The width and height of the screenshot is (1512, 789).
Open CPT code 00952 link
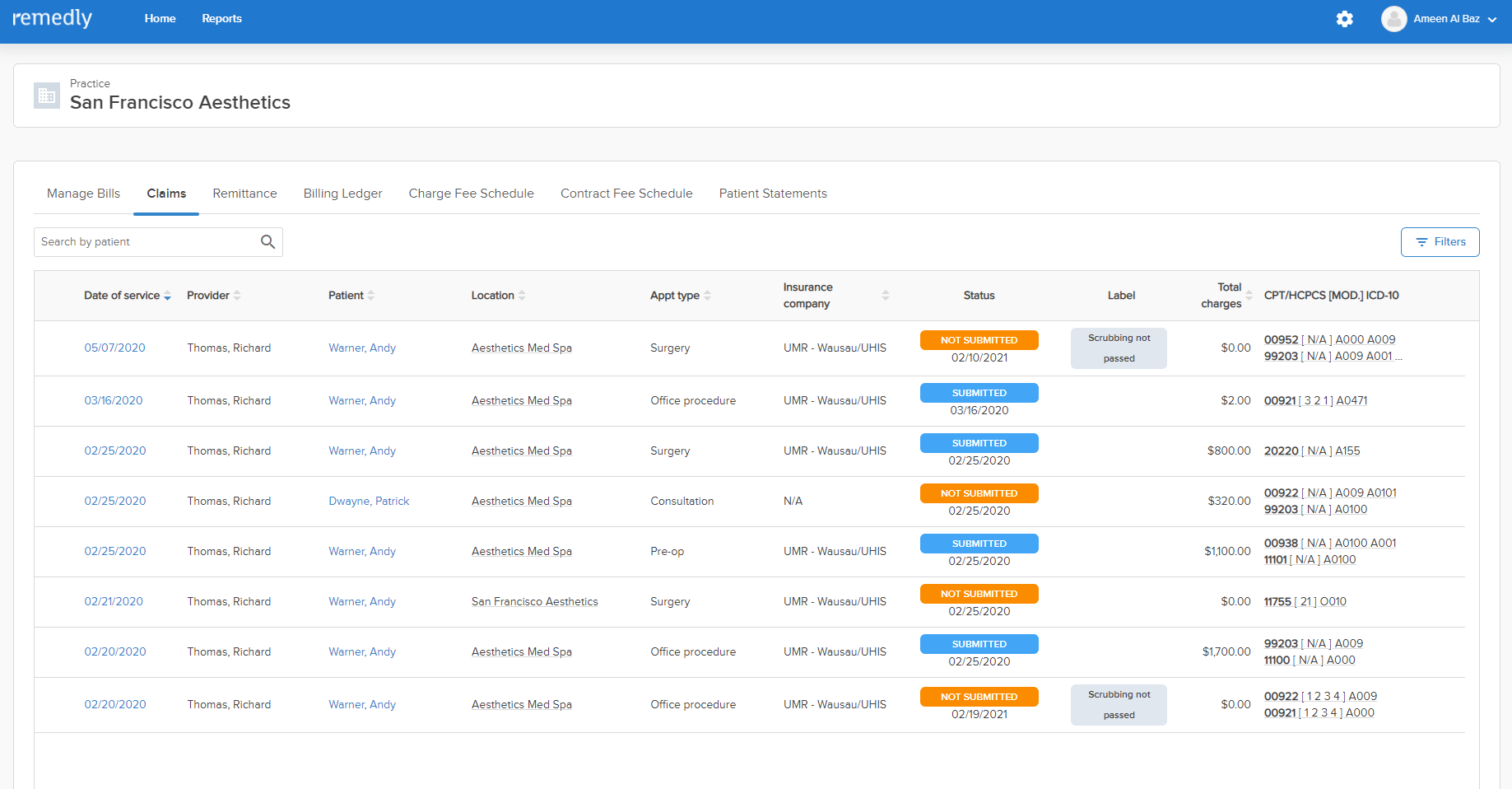[x=1329, y=340]
